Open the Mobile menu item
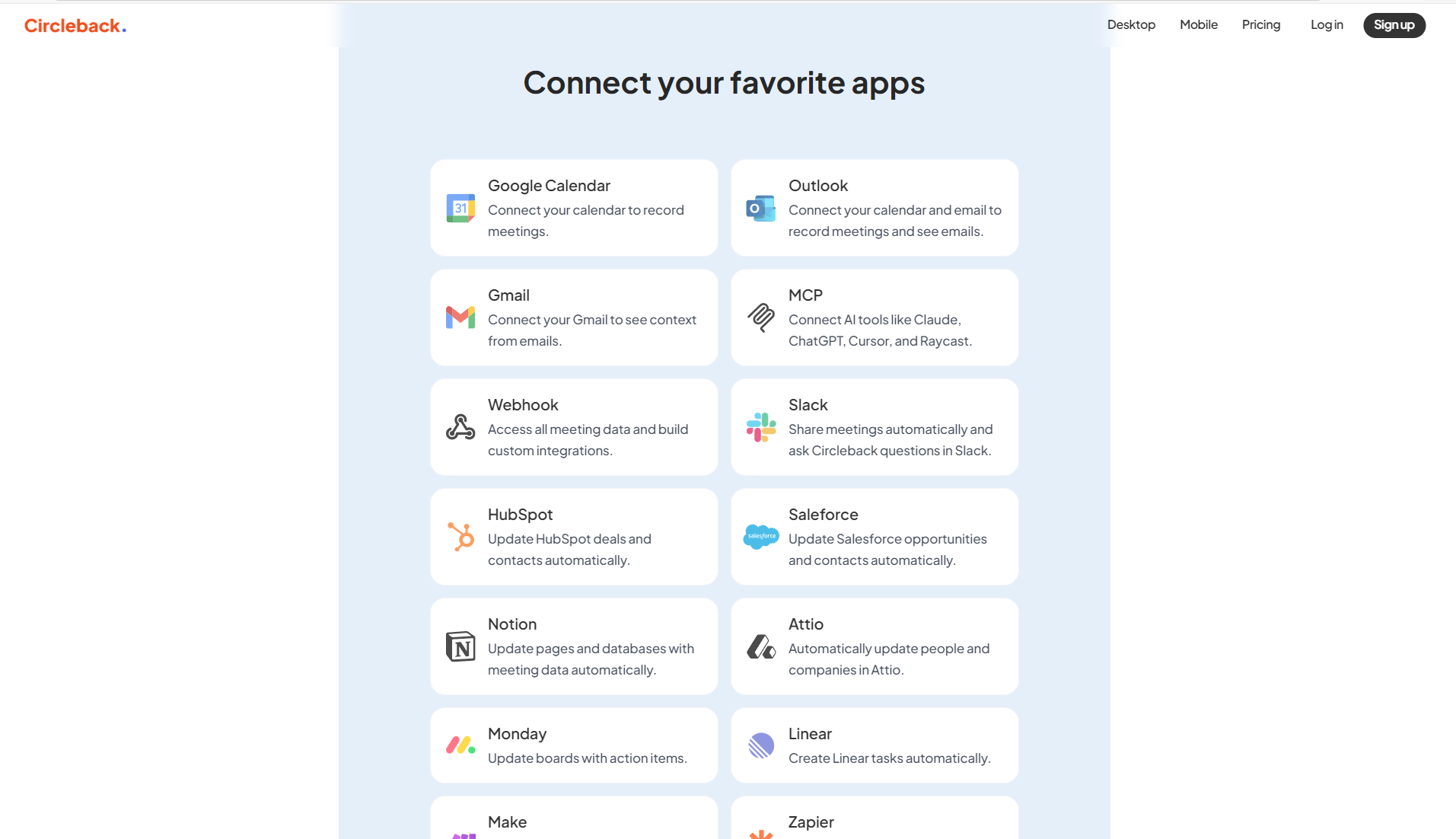The height and width of the screenshot is (839, 1456). (1199, 25)
